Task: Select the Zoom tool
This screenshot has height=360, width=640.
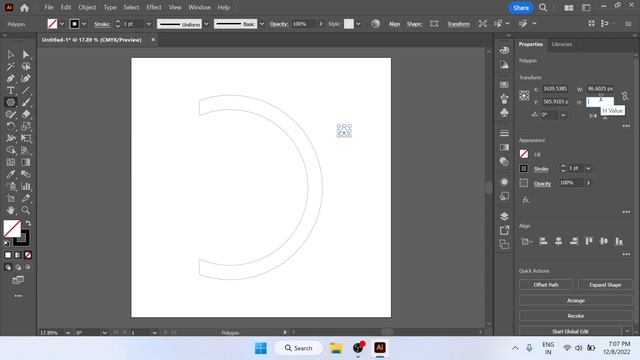Action: click(x=26, y=210)
